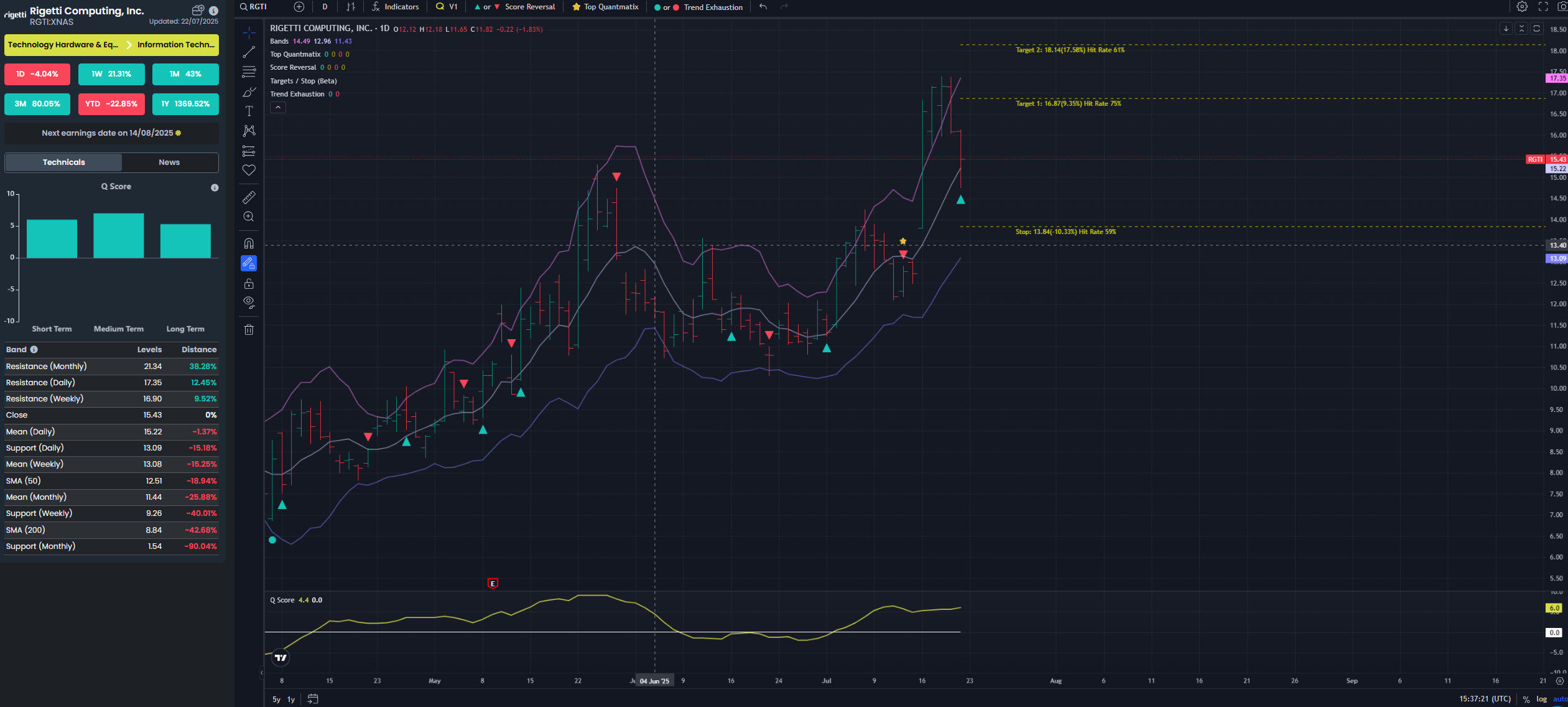Toggle hide all drawings eye icon
The image size is (1568, 707).
[x=249, y=302]
